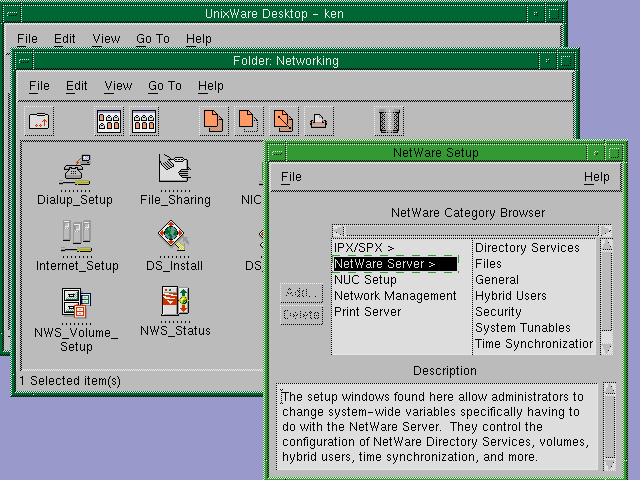Image resolution: width=640 pixels, height=480 pixels.
Task: Open Help menu in UnixWare Desktop window
Action: (x=199, y=39)
